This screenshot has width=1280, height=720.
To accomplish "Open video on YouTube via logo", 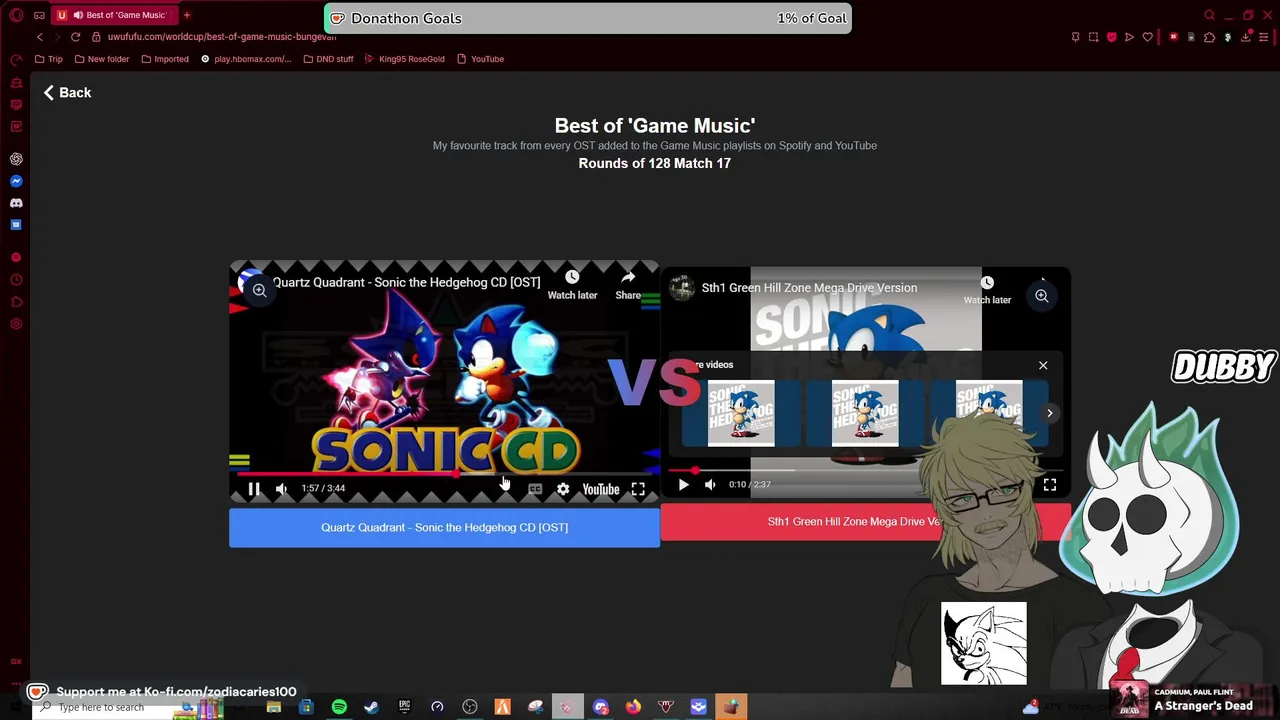I will 601,489.
